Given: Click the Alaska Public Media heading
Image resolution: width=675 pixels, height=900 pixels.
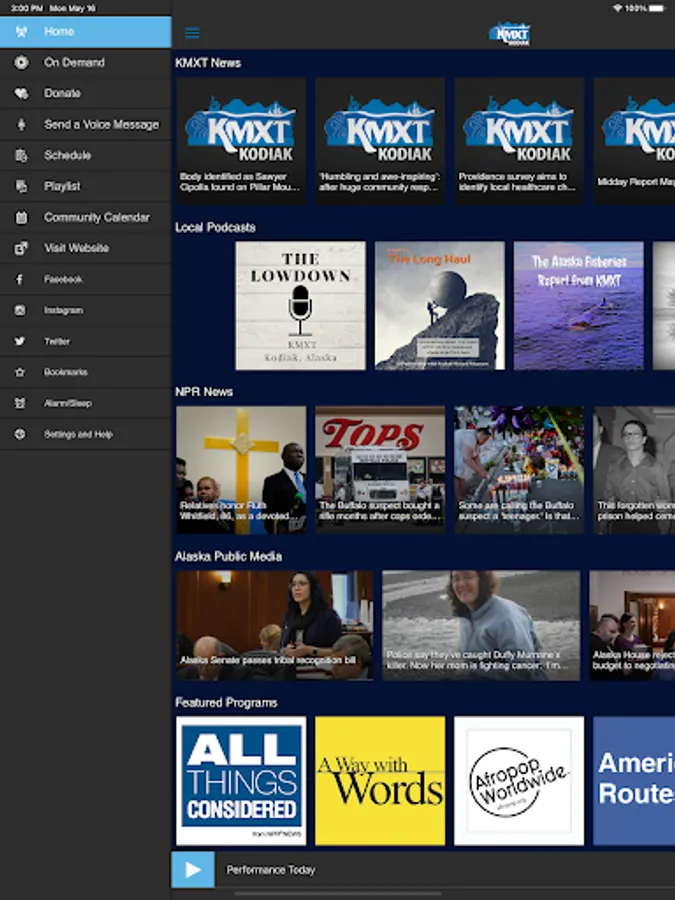Looking at the screenshot, I should point(228,556).
